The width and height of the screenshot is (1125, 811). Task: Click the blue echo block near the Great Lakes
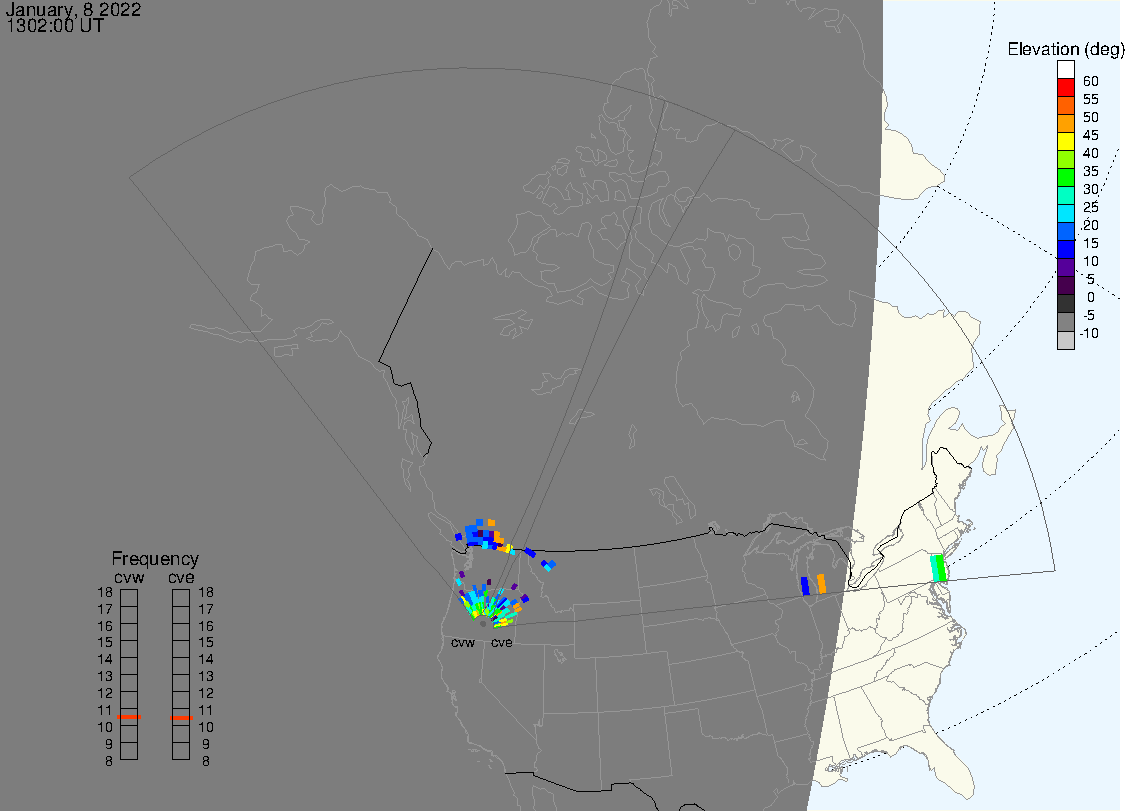(805, 586)
